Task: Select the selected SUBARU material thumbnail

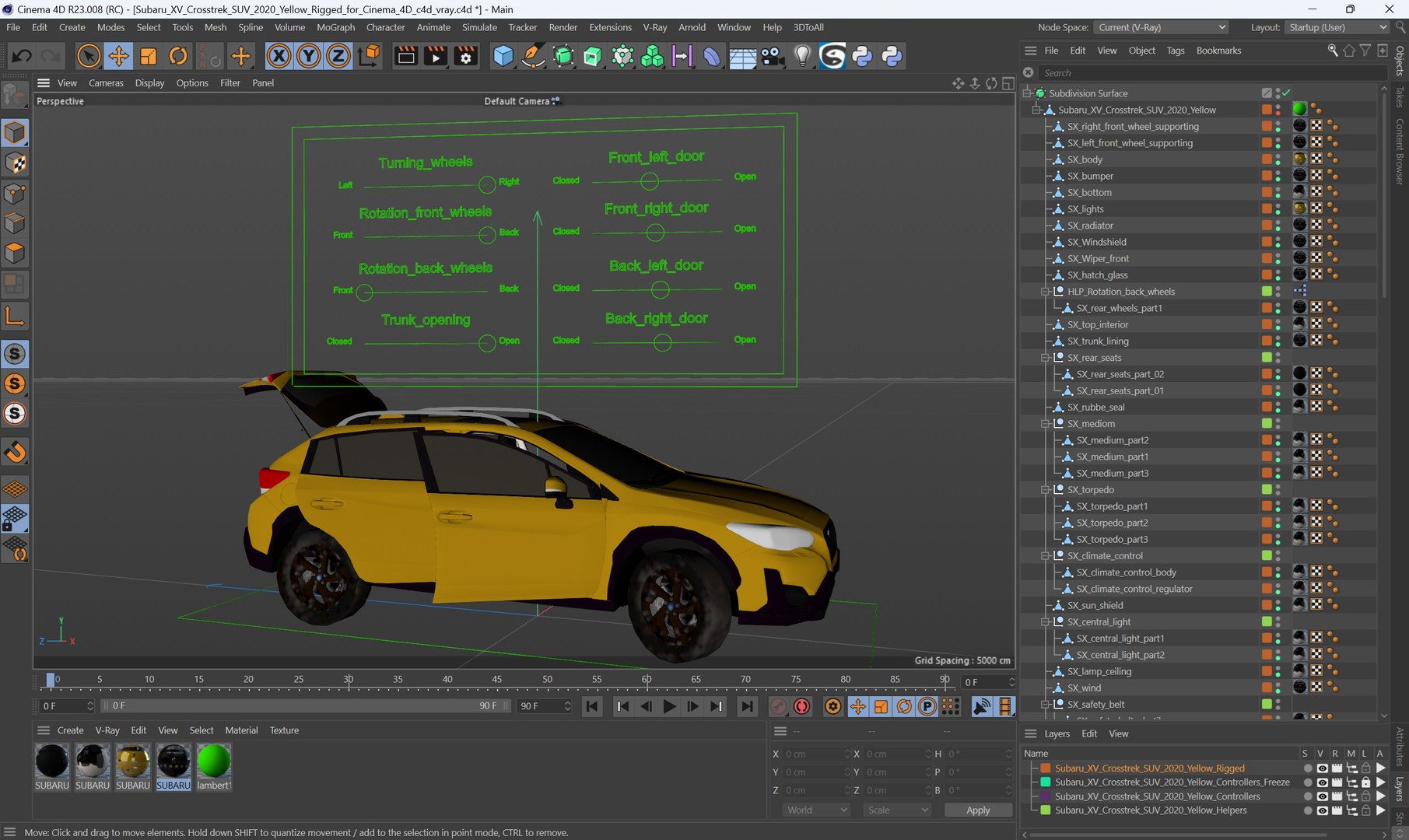Action: click(173, 761)
